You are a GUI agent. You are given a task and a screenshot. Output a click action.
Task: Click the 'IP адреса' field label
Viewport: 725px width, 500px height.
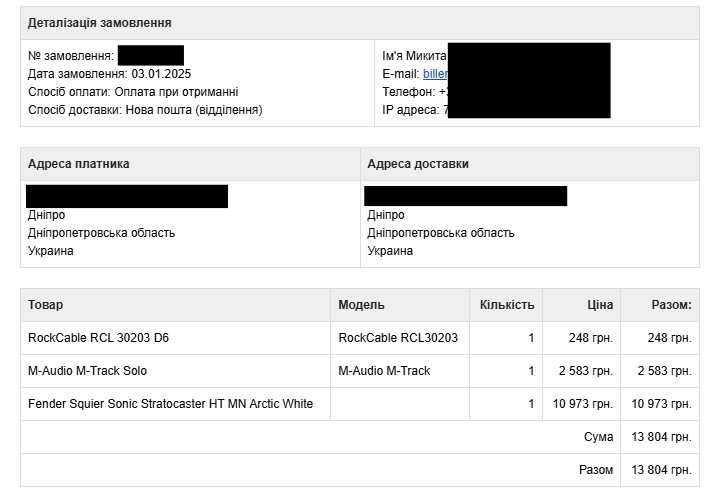tap(410, 110)
